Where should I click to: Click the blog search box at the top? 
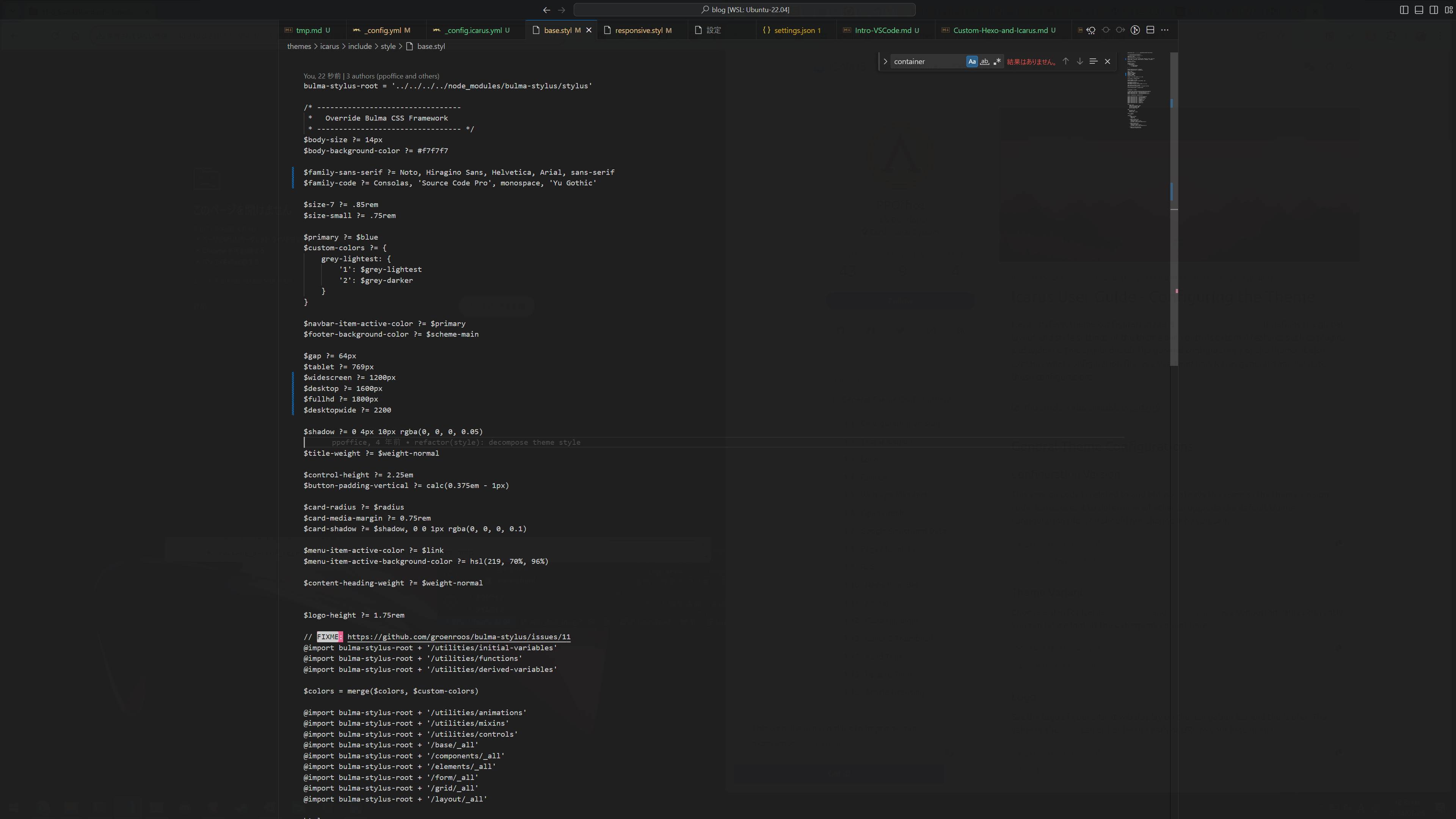(x=744, y=9)
